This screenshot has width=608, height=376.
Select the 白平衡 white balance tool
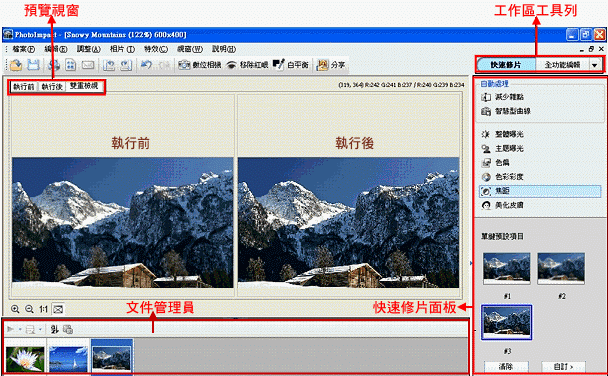click(x=291, y=65)
